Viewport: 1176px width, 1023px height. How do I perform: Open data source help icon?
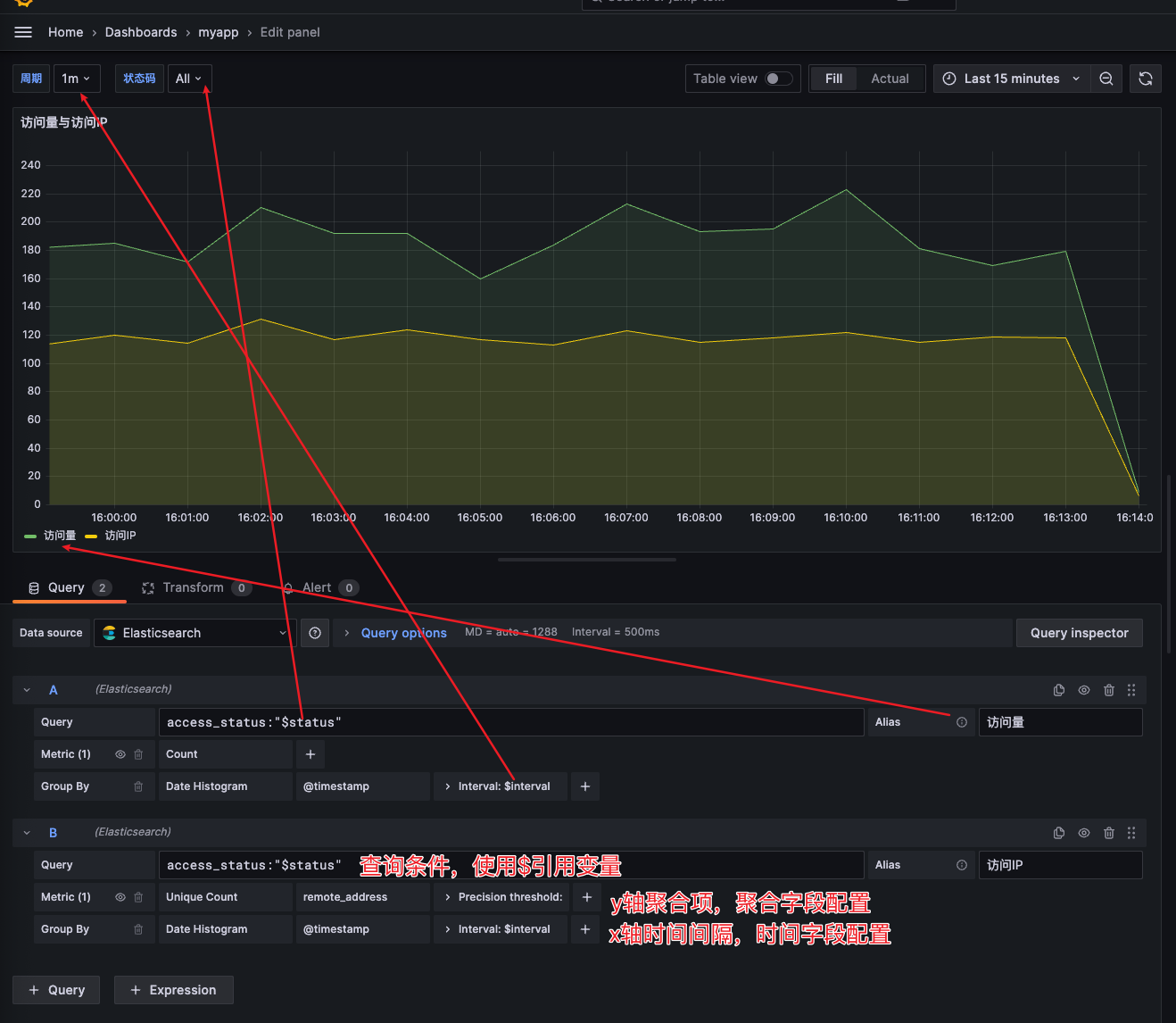(315, 633)
